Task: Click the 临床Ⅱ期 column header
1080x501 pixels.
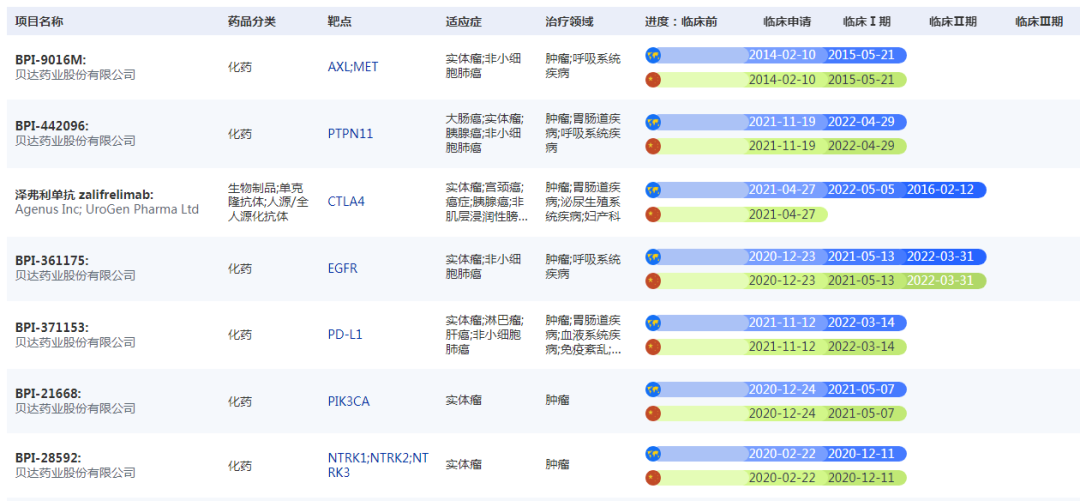Action: pyautogui.click(x=953, y=21)
